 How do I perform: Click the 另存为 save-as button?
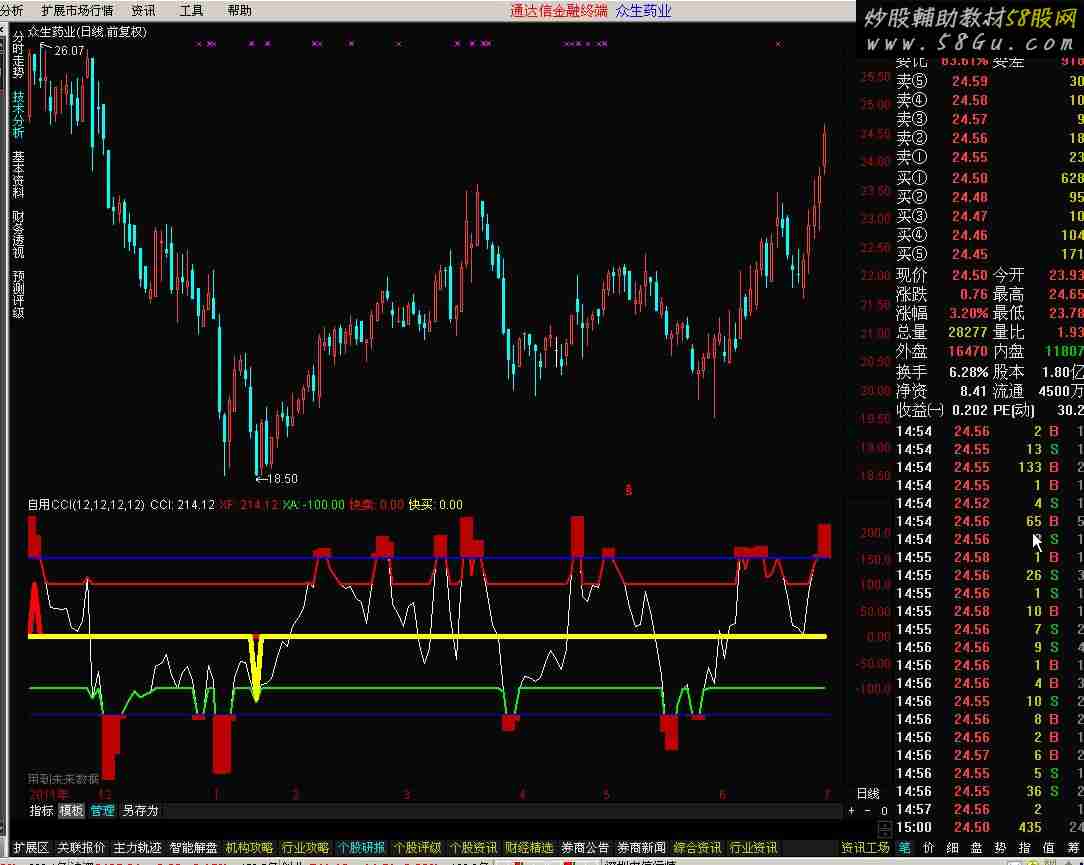coord(140,811)
